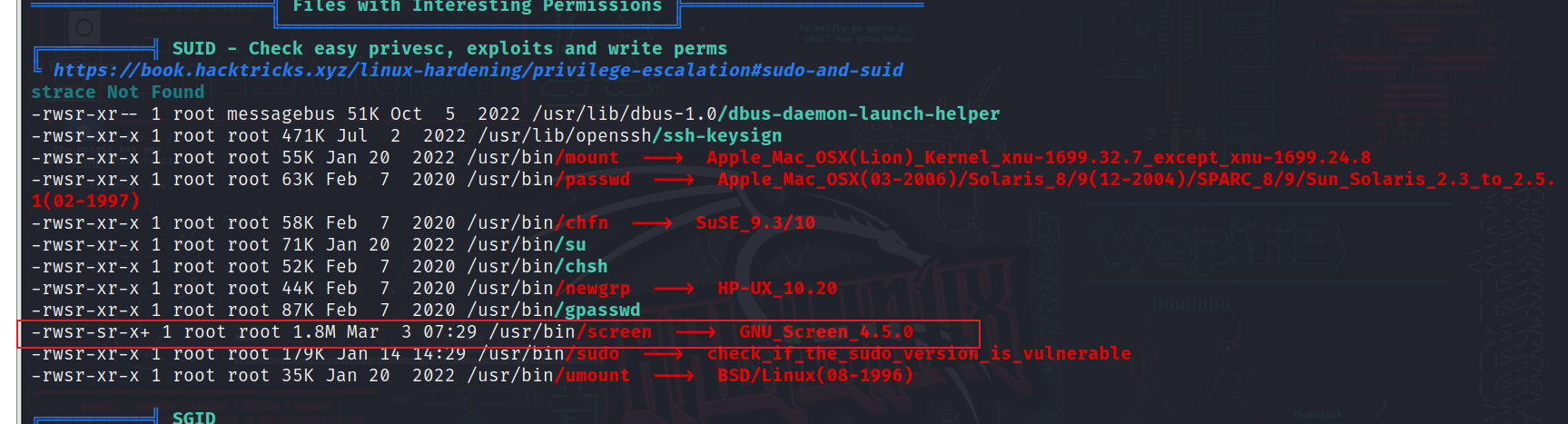The height and width of the screenshot is (424, 1568).
Task: Open the hacktricks sudo-and-suid link
Action: [x=478, y=70]
